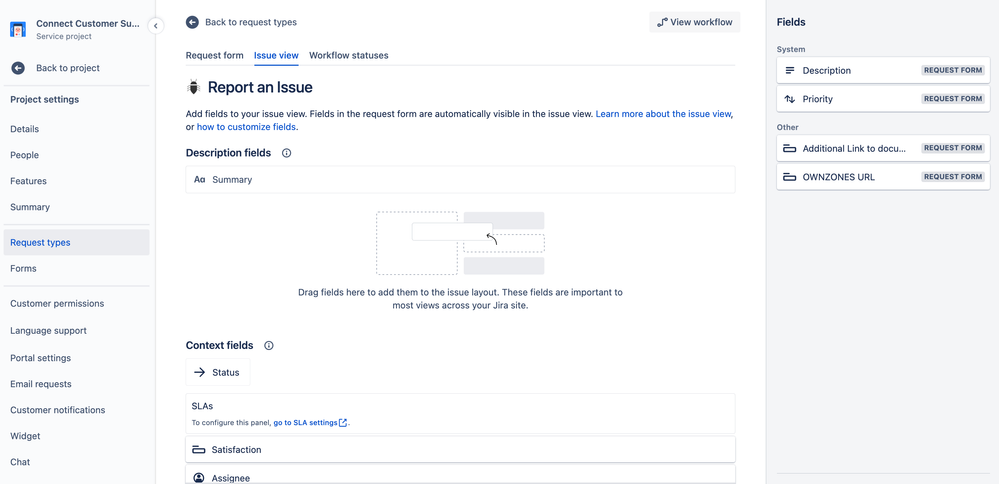Viewport: 999px width, 484px height.
Task: Click the Priority arrows icon in Fields panel
Action: pyautogui.click(x=790, y=99)
